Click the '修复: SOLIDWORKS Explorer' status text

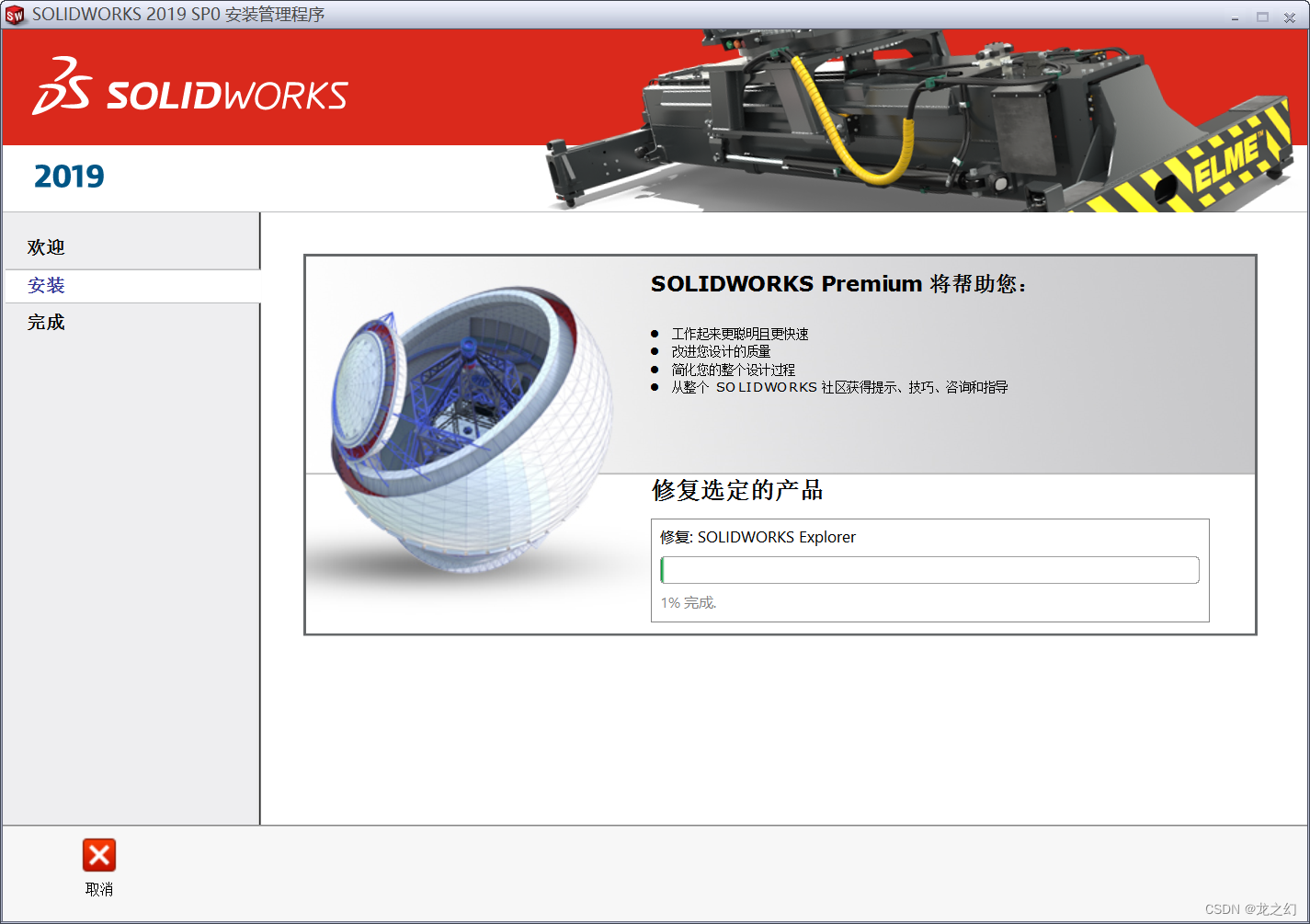758,537
